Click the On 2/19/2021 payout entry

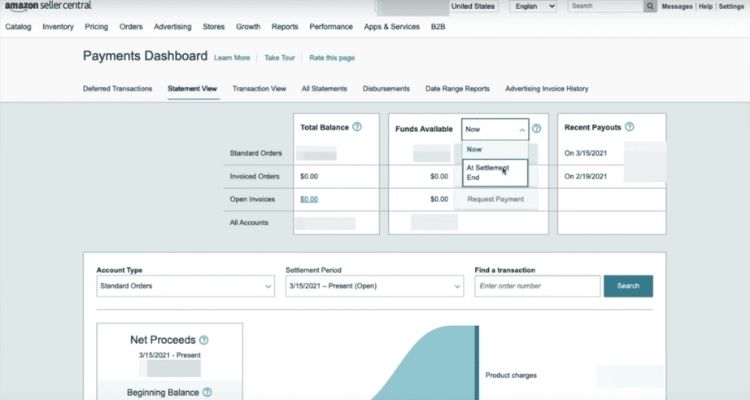point(585,176)
